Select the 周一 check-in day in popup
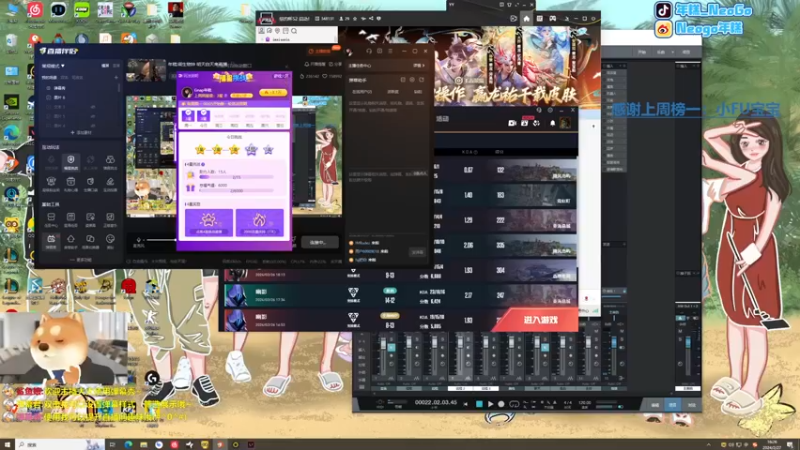Screen dimensions: 800x450 point(188,118)
